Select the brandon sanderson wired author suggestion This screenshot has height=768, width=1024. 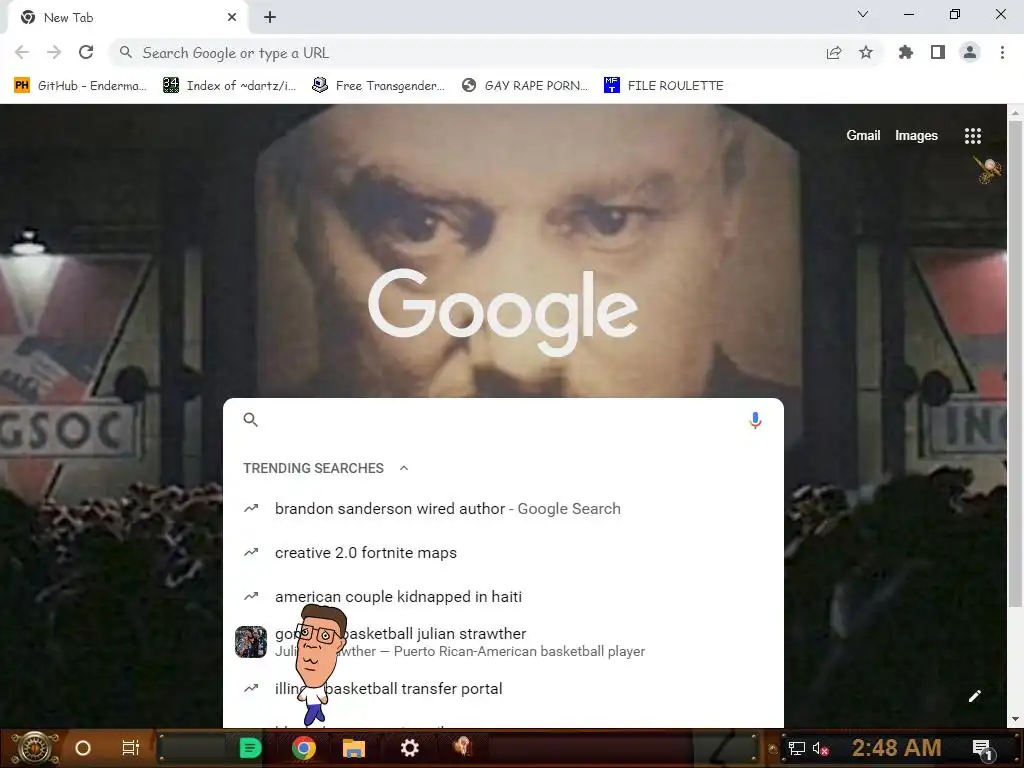503,509
